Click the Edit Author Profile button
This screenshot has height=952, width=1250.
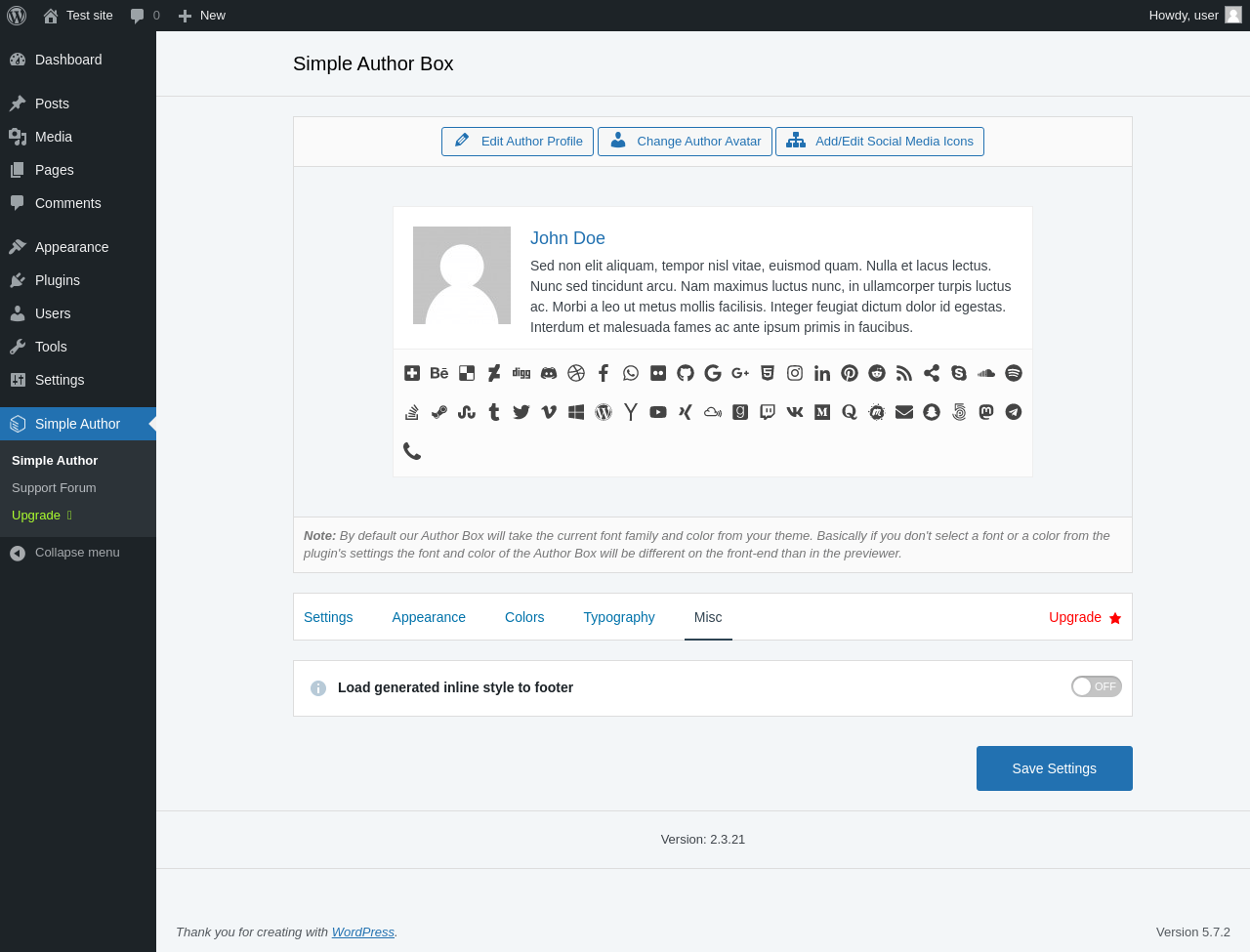coord(518,142)
